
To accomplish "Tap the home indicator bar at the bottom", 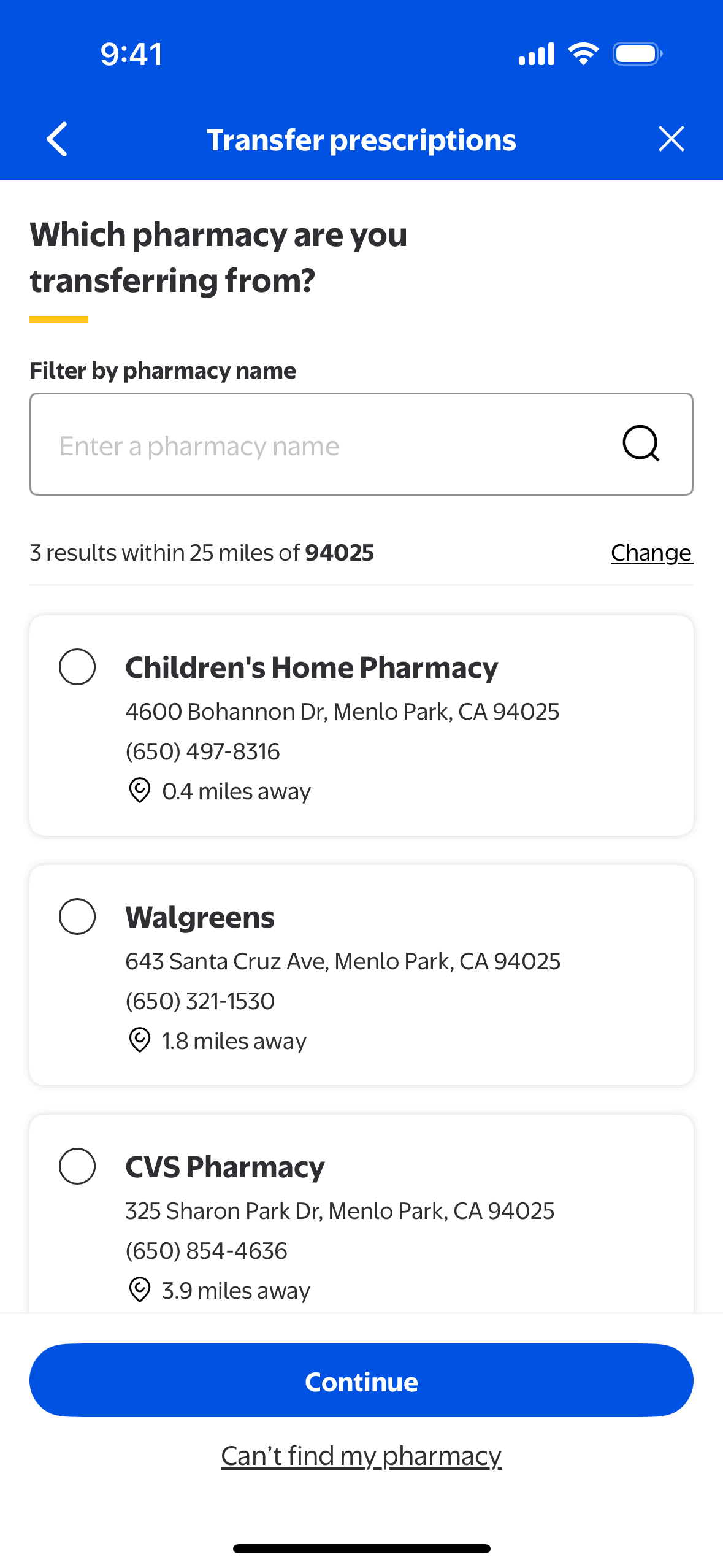I will pyautogui.click(x=361, y=1548).
